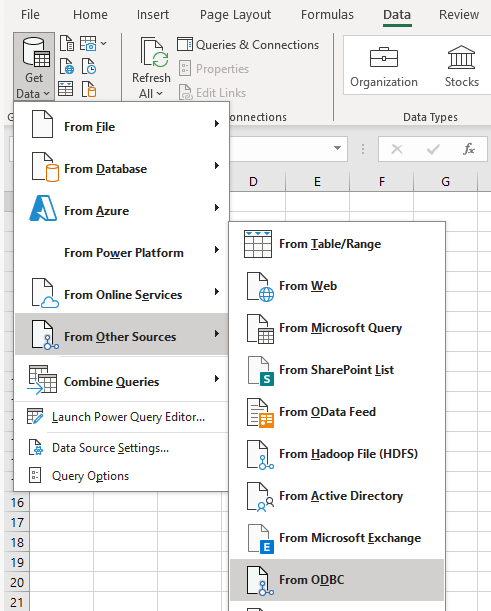Open the File tab

30,15
